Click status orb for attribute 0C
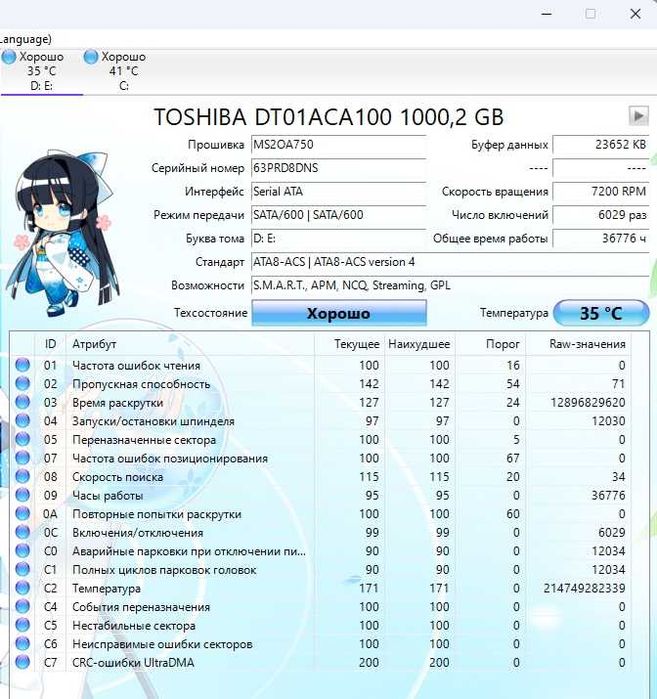This screenshot has width=657, height=699. (23, 532)
